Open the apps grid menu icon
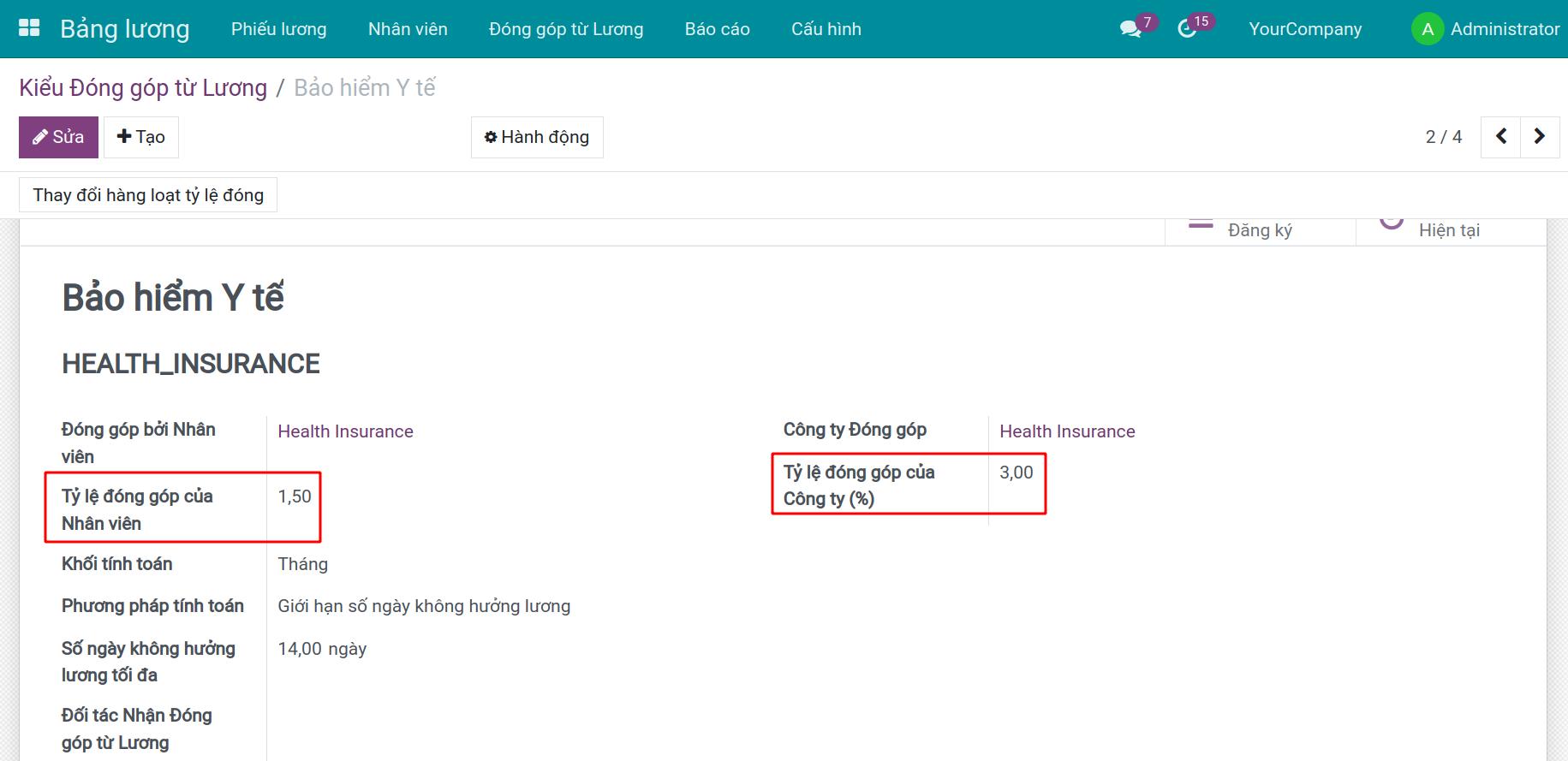The image size is (1568, 761). coord(29,28)
